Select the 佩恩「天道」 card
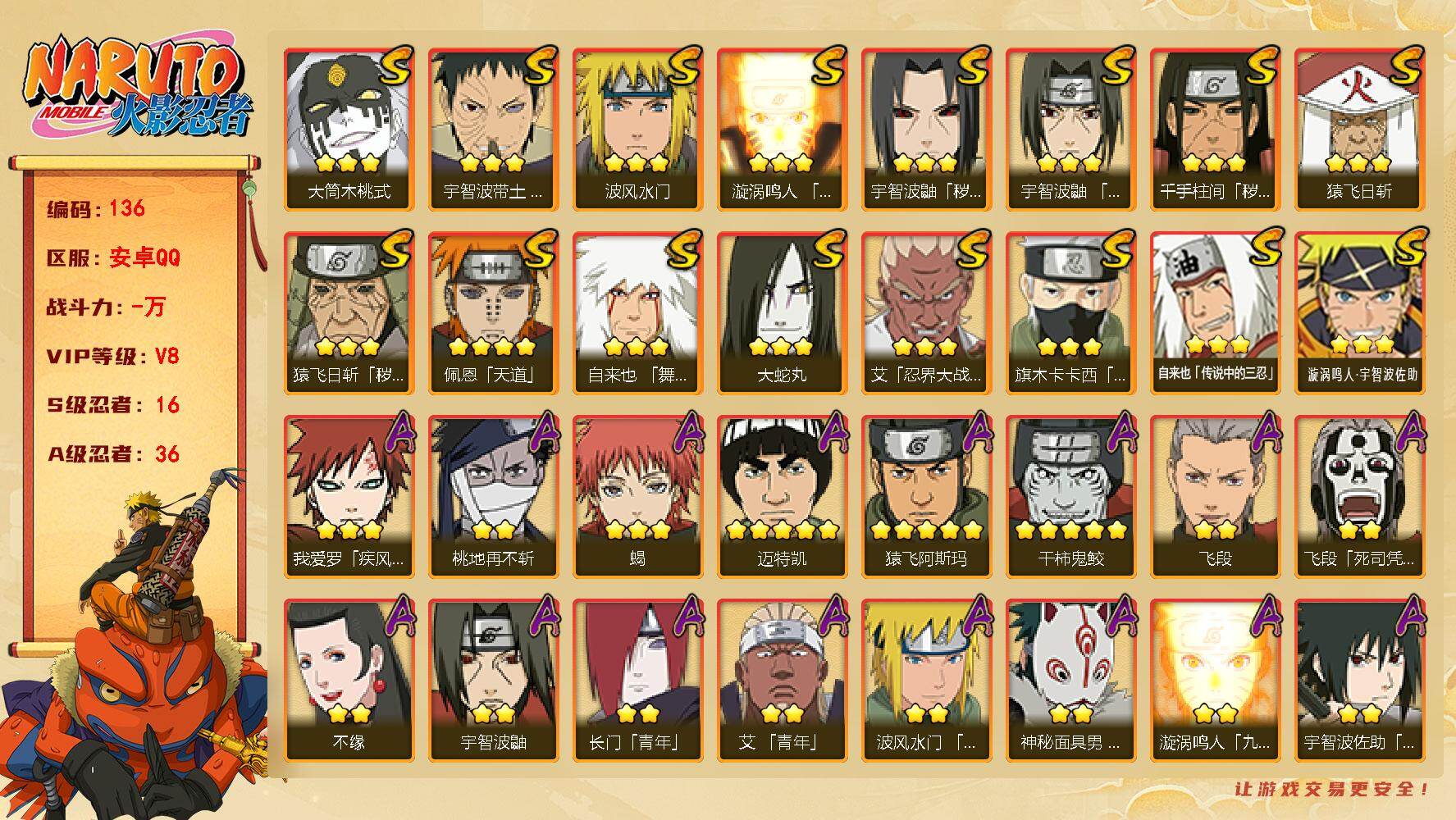Image resolution: width=1456 pixels, height=820 pixels. 493,313
